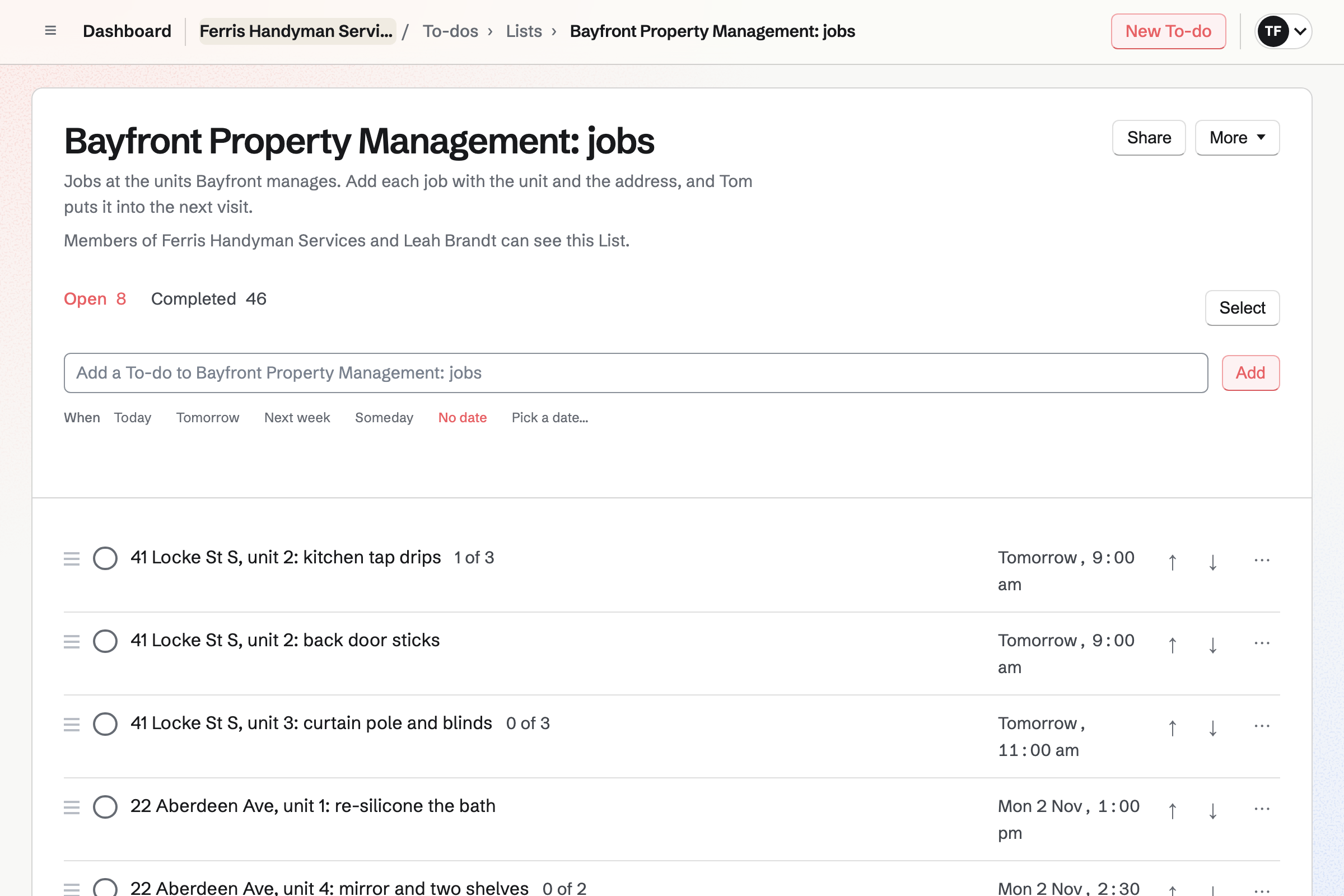The height and width of the screenshot is (896, 1344).
Task: Grab drag handle of re-silicone the bath row
Action: point(72,807)
